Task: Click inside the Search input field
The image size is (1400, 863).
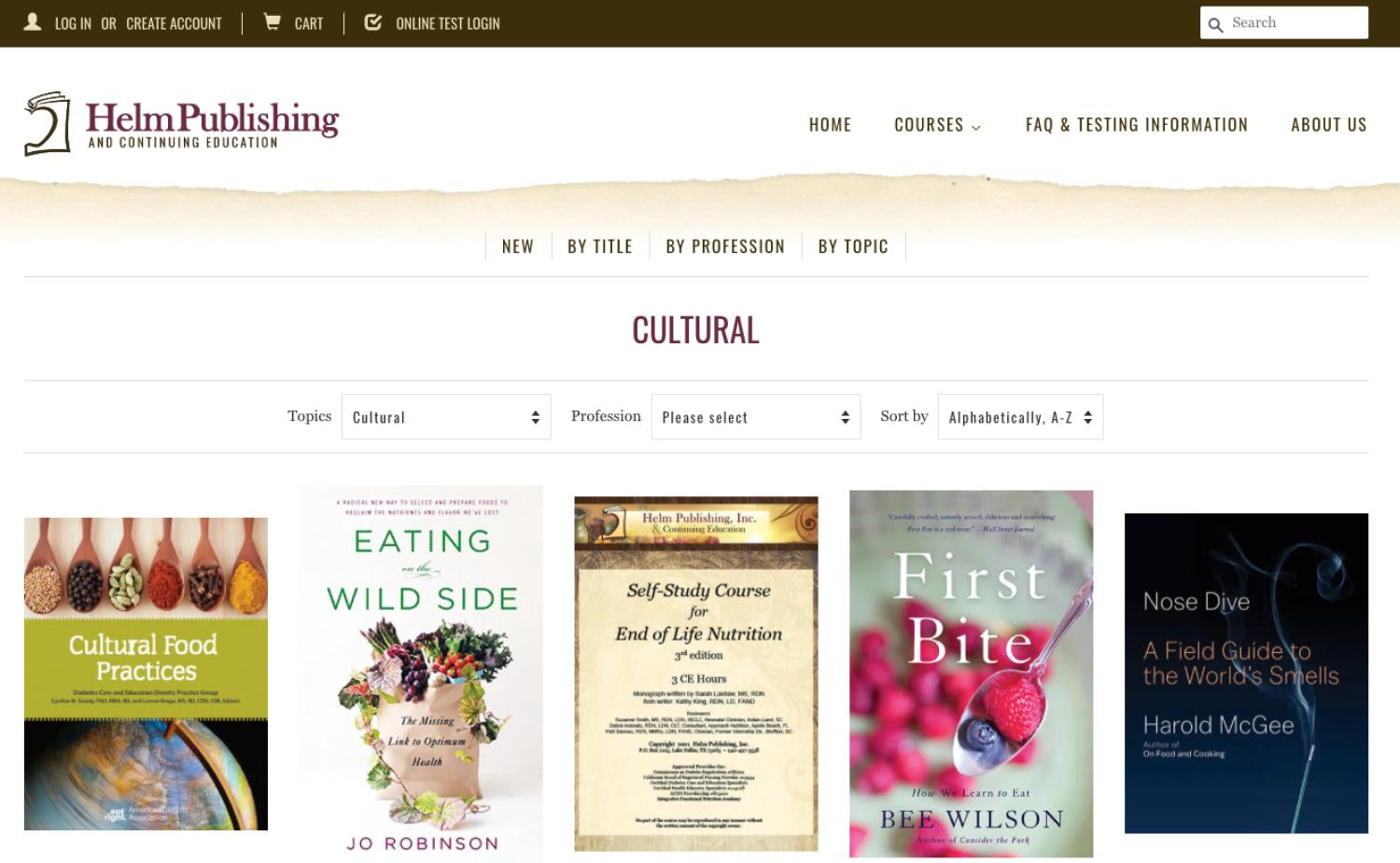Action: [x=1297, y=22]
